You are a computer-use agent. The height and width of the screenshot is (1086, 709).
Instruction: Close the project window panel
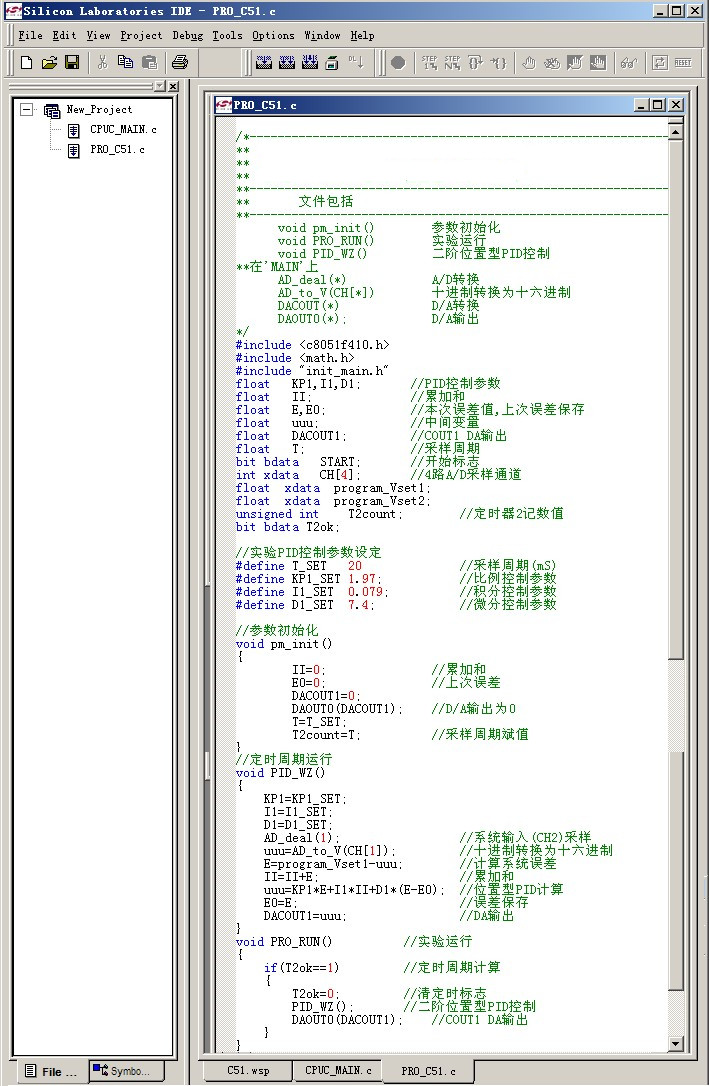coord(173,87)
